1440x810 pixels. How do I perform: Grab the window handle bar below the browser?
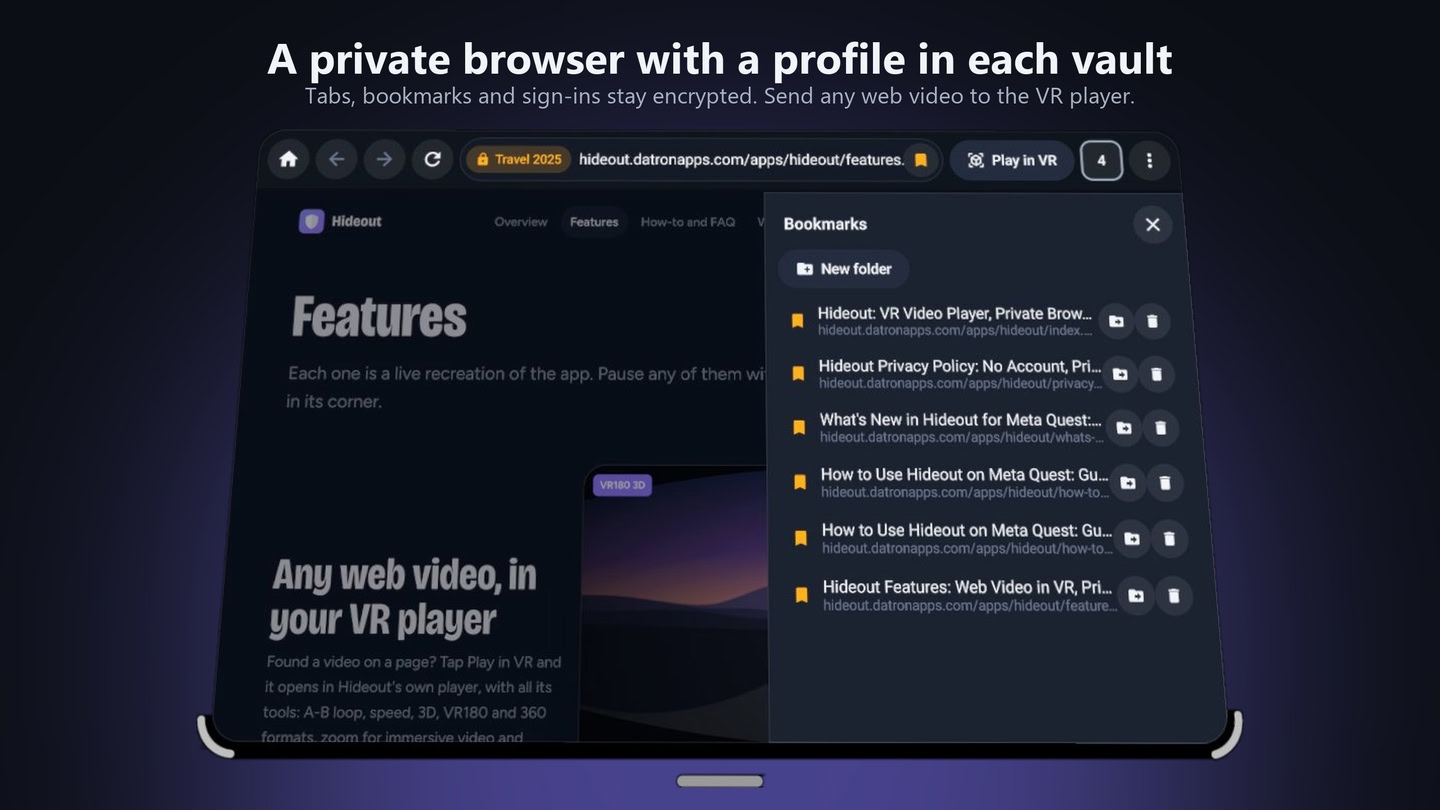[720, 781]
